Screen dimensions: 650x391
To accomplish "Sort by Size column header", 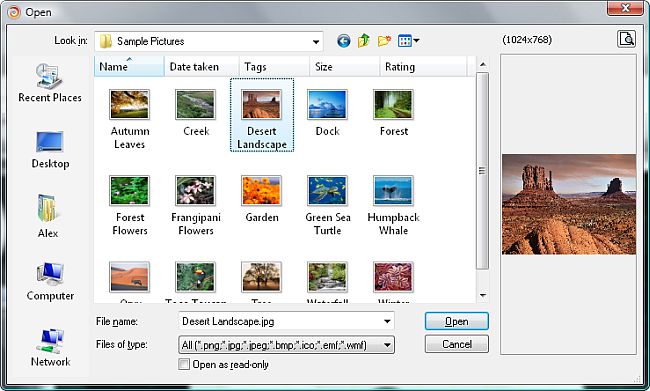I will pos(344,67).
